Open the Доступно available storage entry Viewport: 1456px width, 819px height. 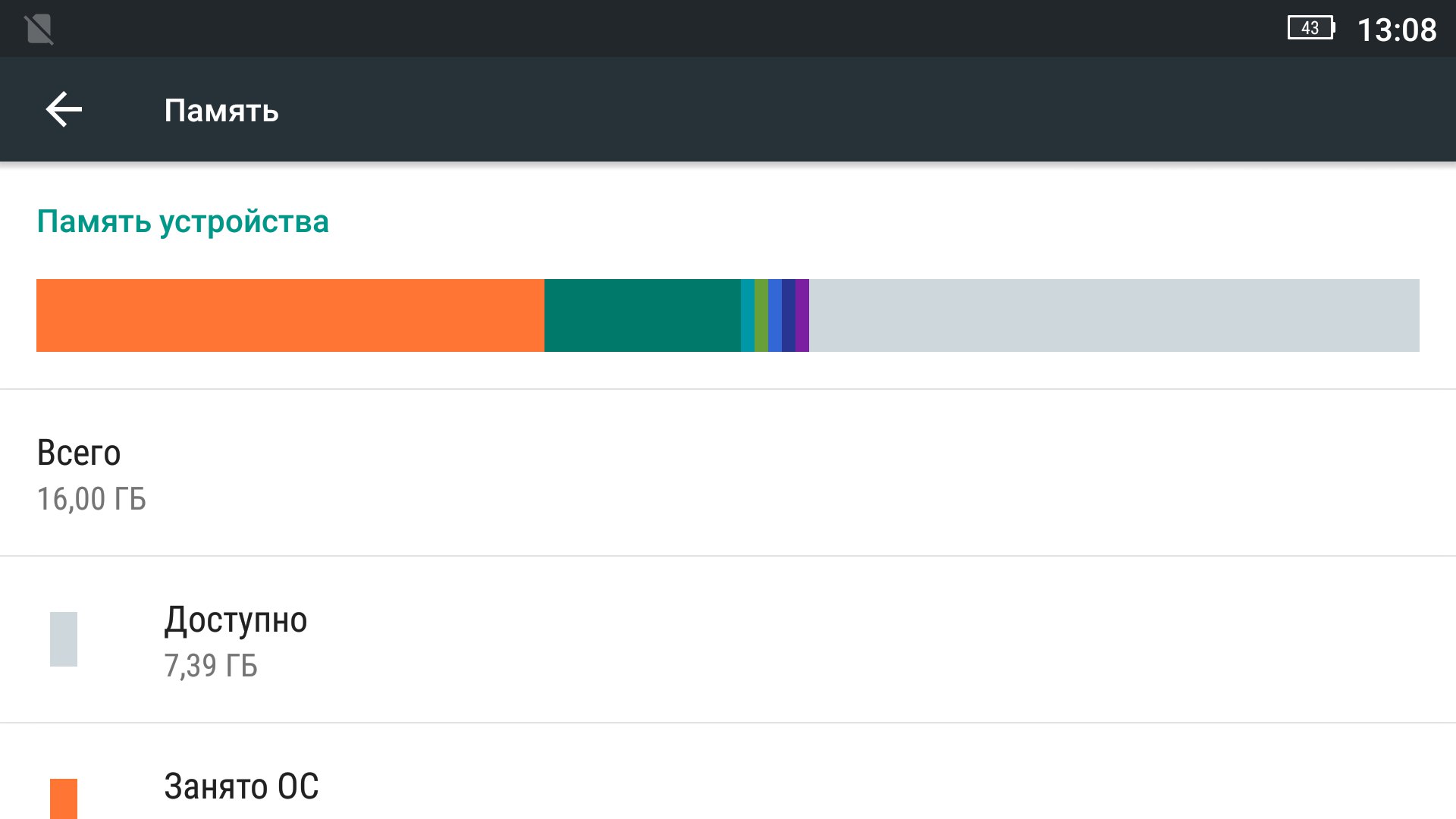coord(236,620)
